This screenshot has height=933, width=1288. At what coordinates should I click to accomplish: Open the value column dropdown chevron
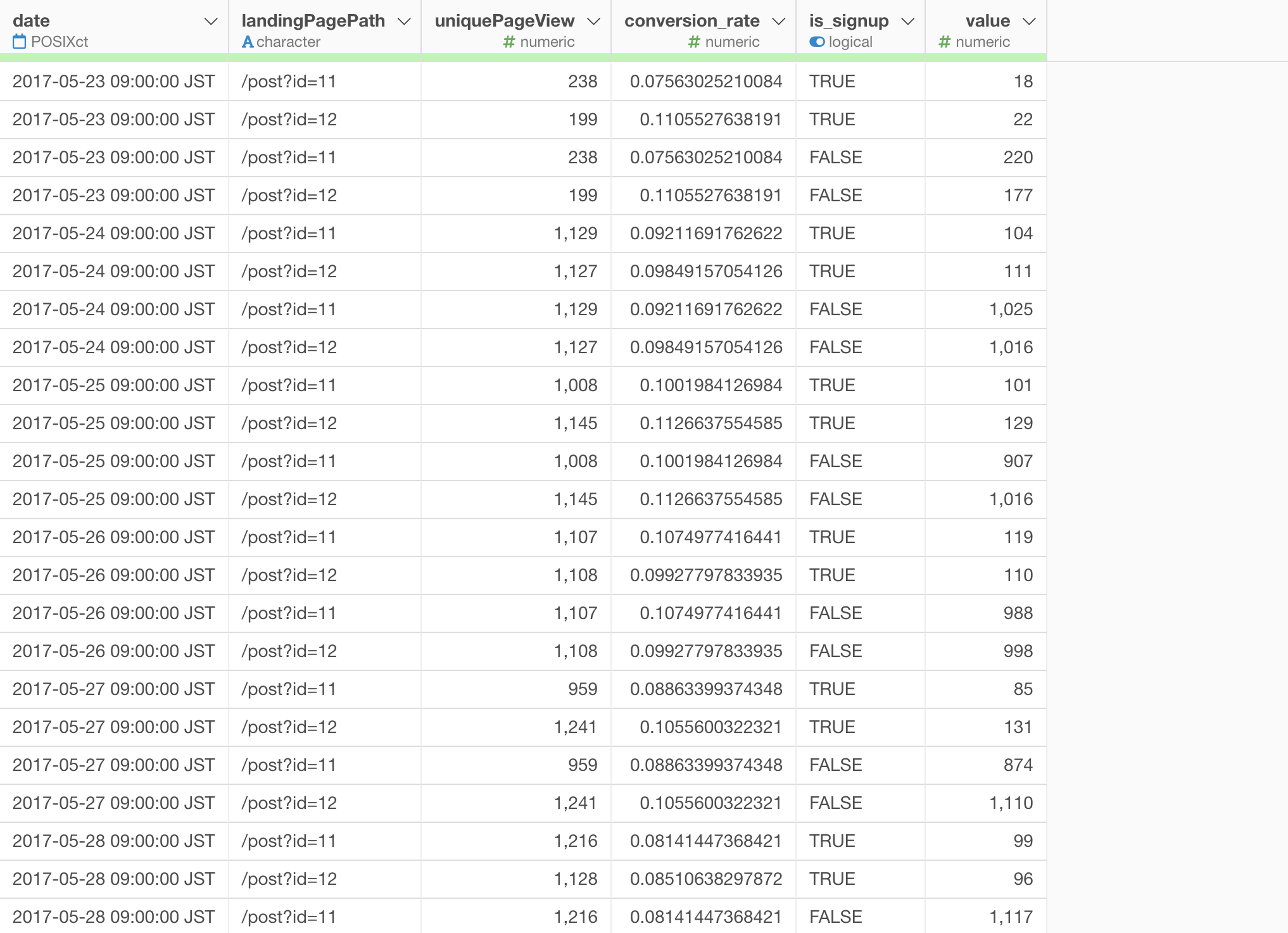1030,22
